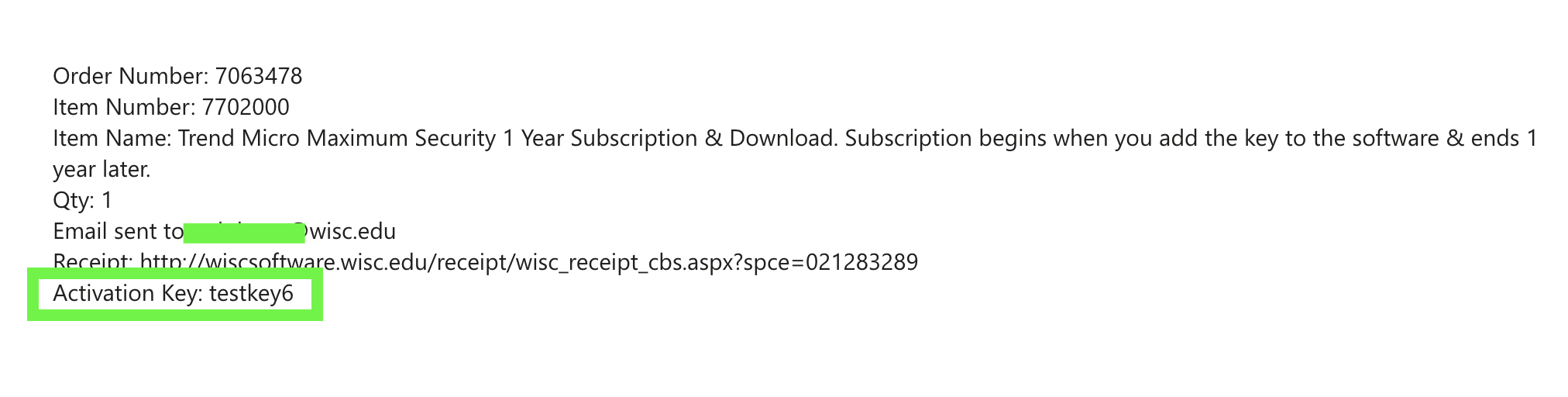The width and height of the screenshot is (1568, 397).
Task: Click the Qty: 1 line
Action: (x=82, y=201)
